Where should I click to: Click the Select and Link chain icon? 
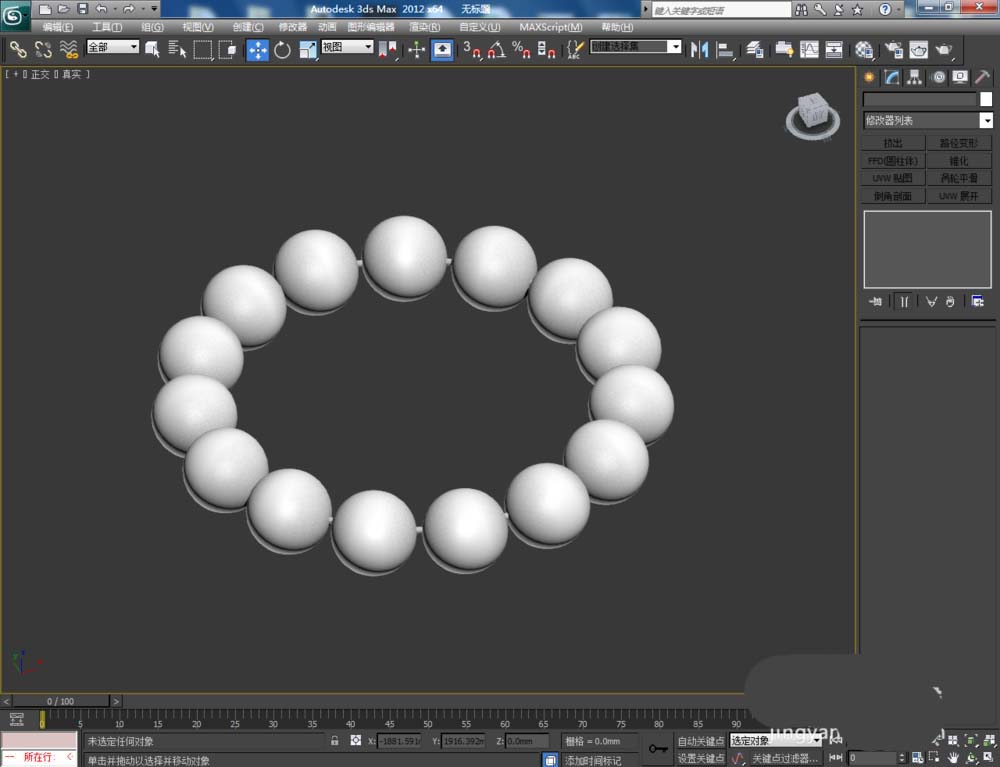[x=18, y=49]
